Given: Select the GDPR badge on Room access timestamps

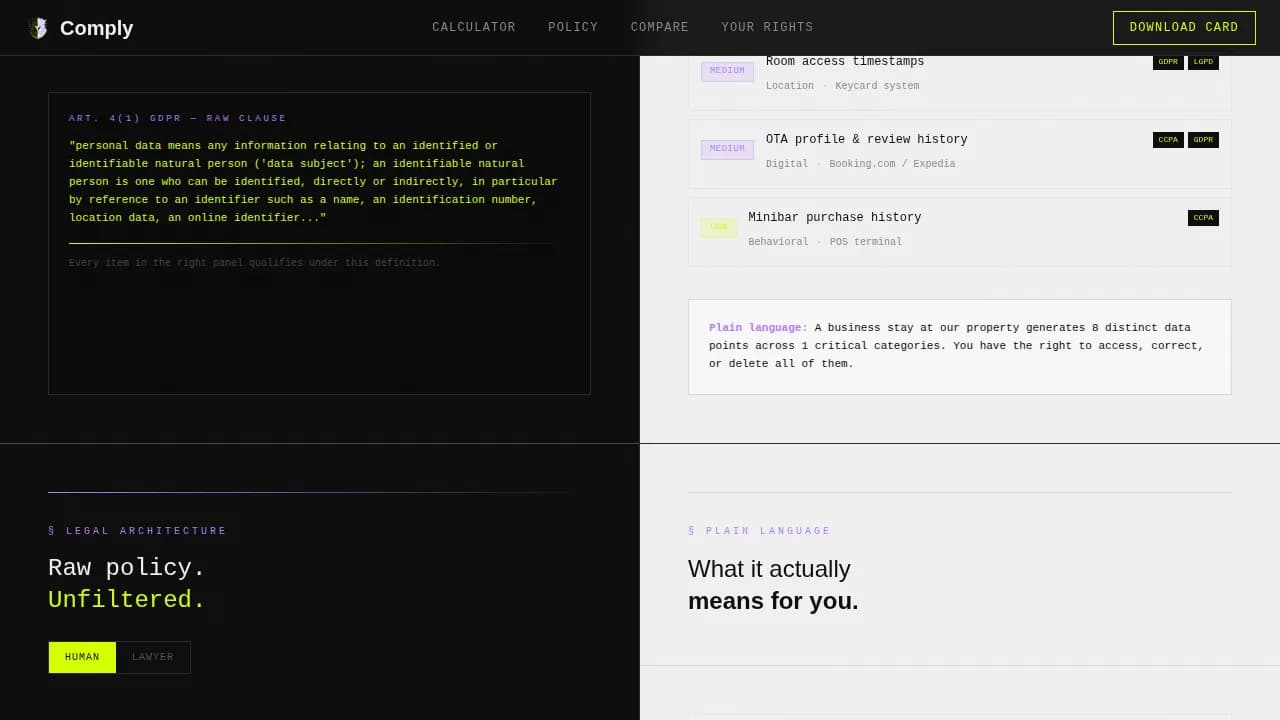Looking at the screenshot, I should point(1167,61).
